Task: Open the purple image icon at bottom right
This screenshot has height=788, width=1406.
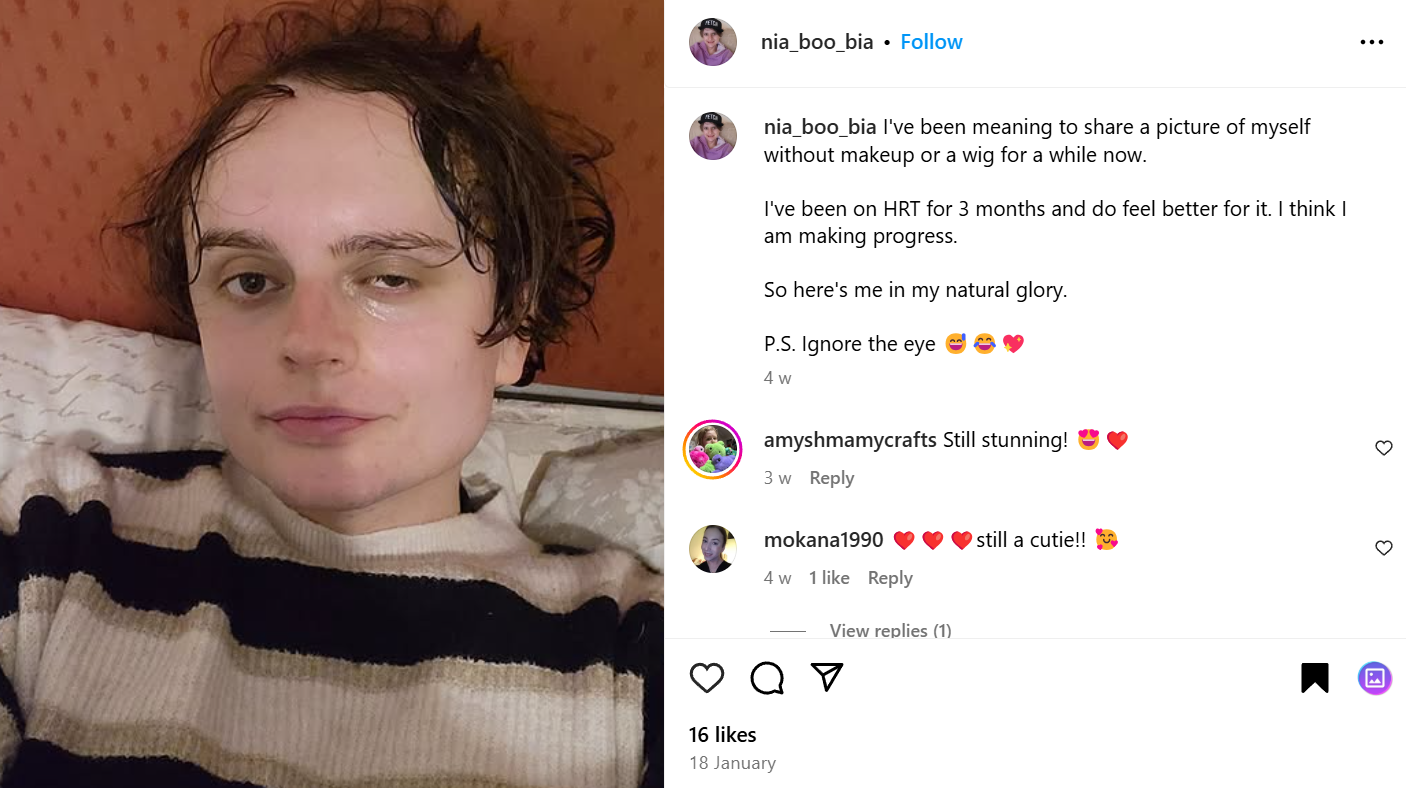Action: pyautogui.click(x=1375, y=678)
